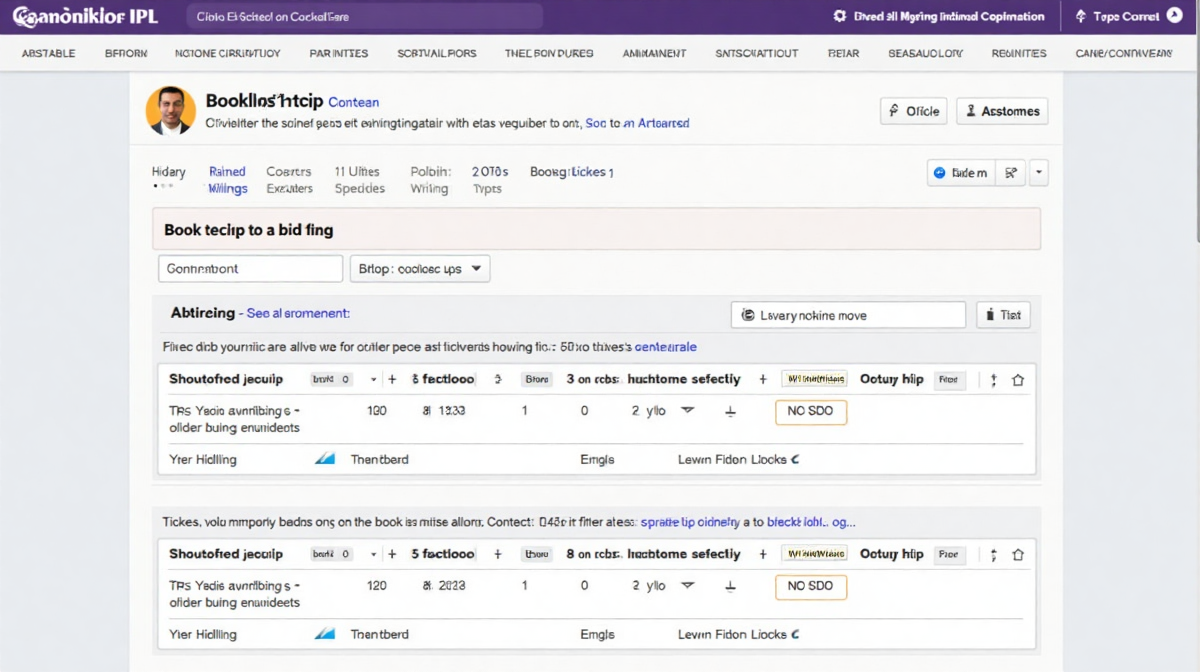The image size is (1200, 672).
Task: Click the Astomes button
Action: 1002,111
